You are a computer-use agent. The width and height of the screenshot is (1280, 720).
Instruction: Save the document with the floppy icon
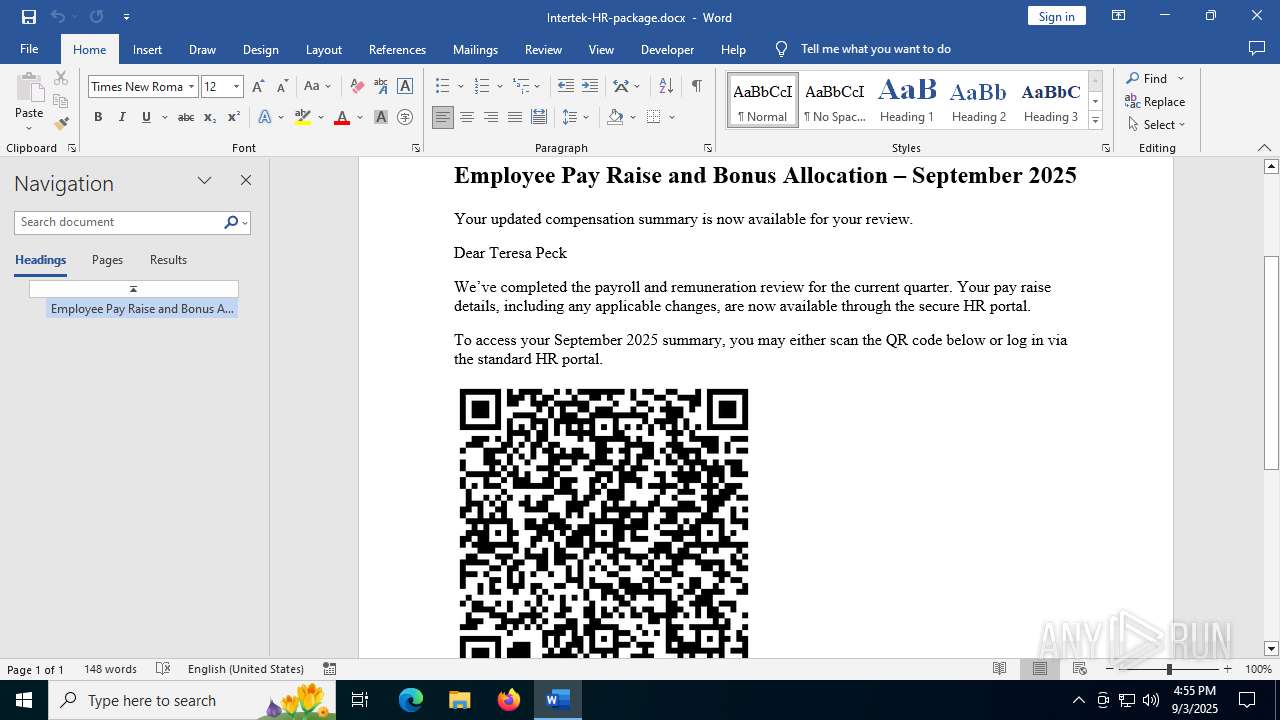(x=28, y=17)
